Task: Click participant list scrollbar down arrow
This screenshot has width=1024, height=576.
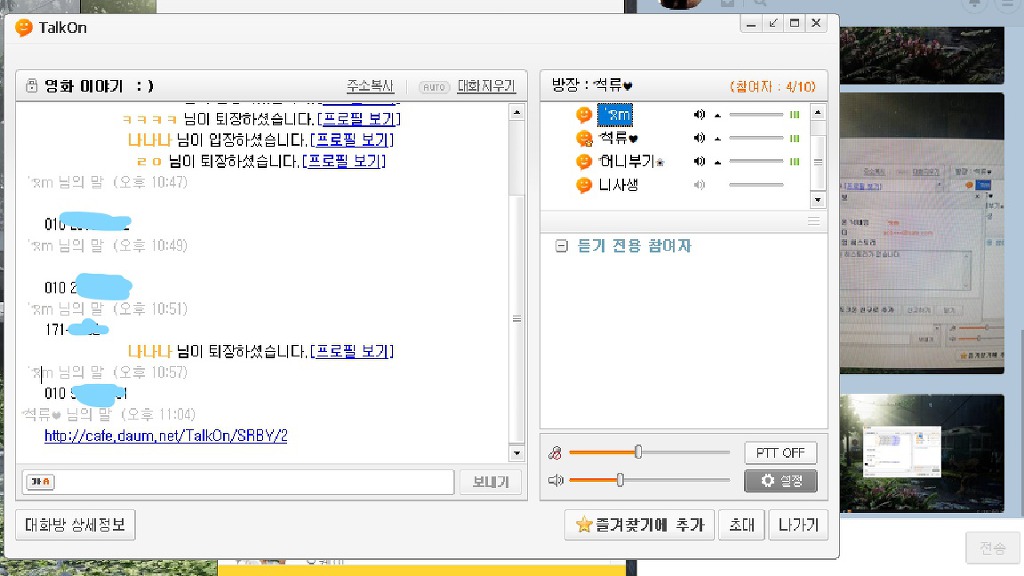Action: tap(818, 200)
